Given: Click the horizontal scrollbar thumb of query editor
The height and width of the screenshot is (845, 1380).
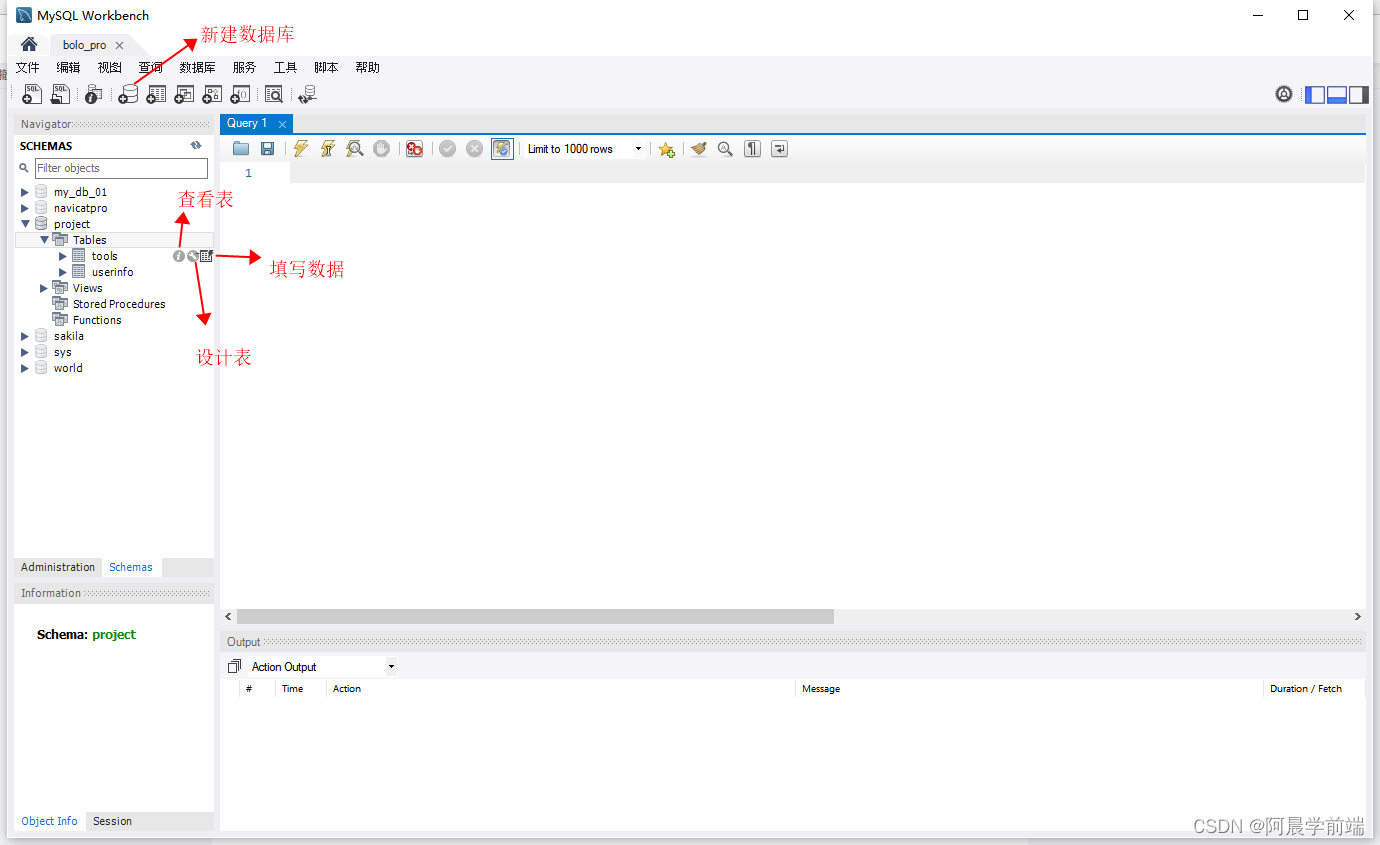Looking at the screenshot, I should pos(535,617).
